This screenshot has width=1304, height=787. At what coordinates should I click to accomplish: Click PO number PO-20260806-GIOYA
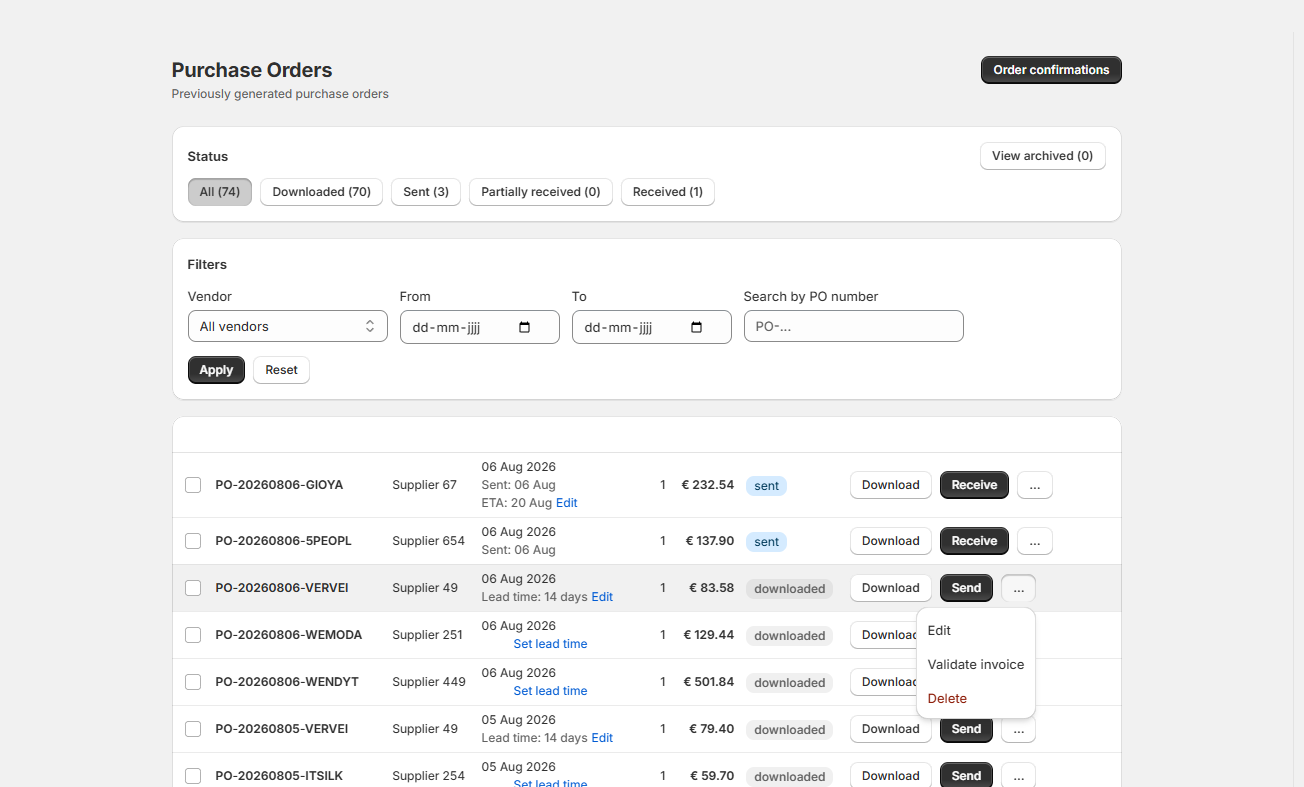(279, 485)
